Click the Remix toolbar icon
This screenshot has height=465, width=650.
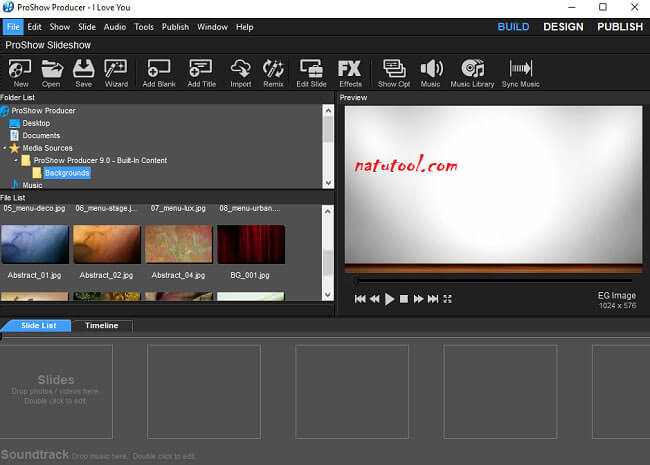(273, 73)
